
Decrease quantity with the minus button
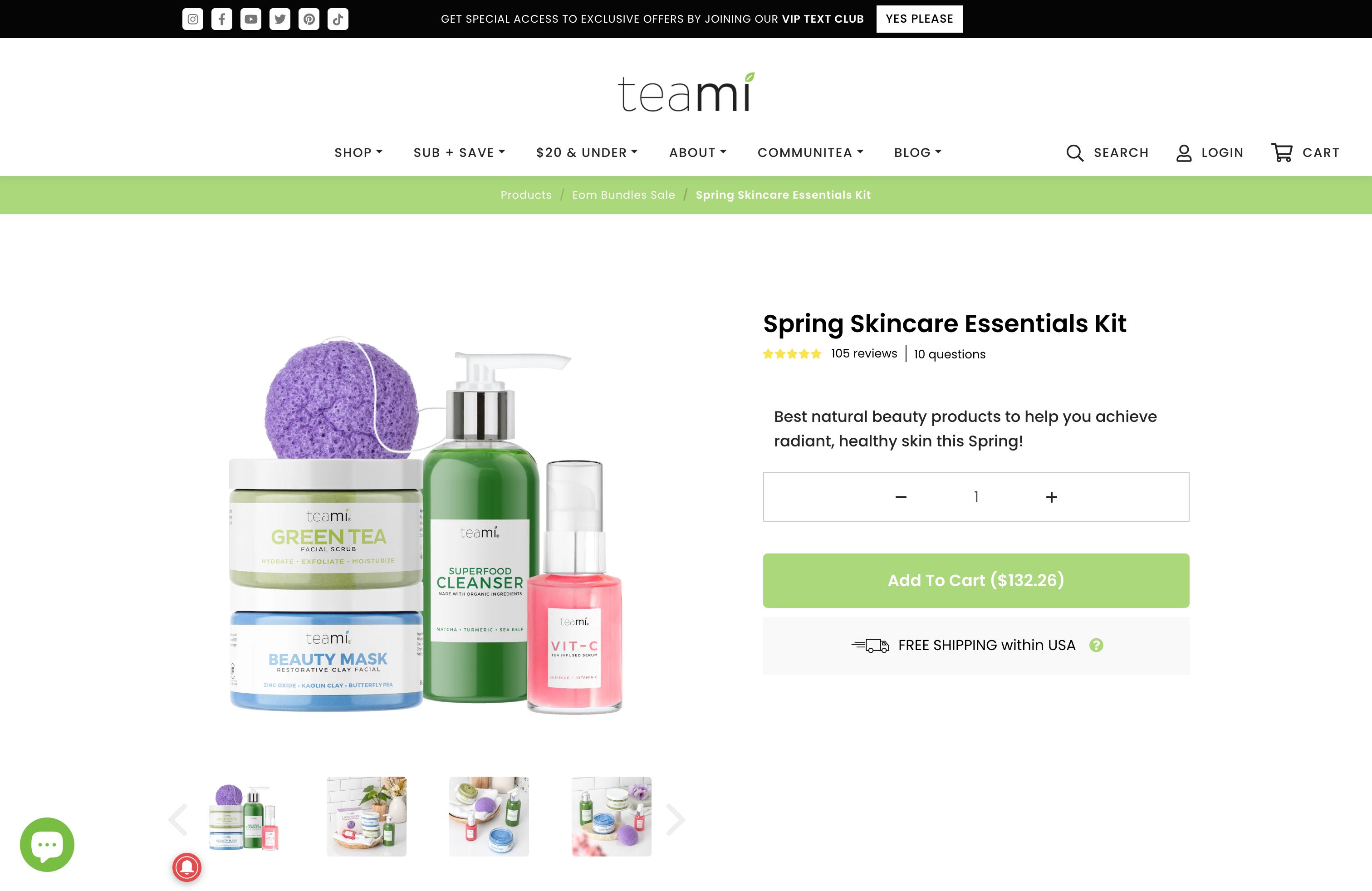click(901, 497)
